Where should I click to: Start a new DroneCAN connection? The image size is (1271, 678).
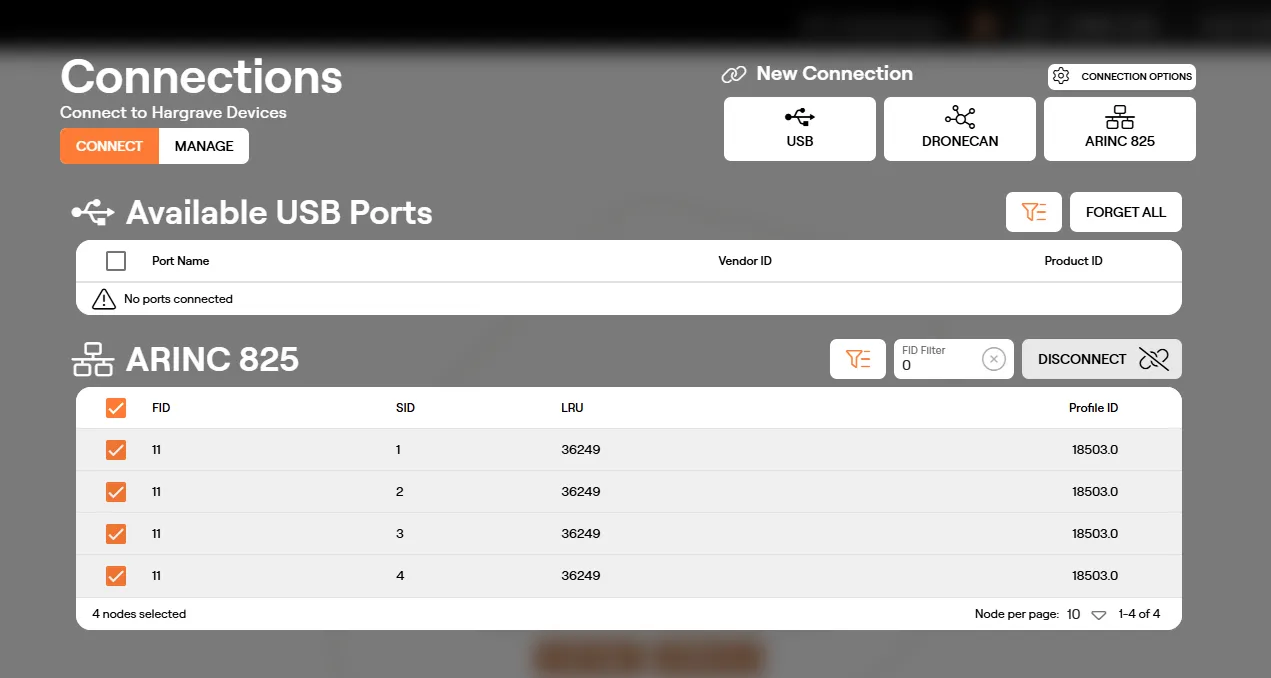[959, 129]
